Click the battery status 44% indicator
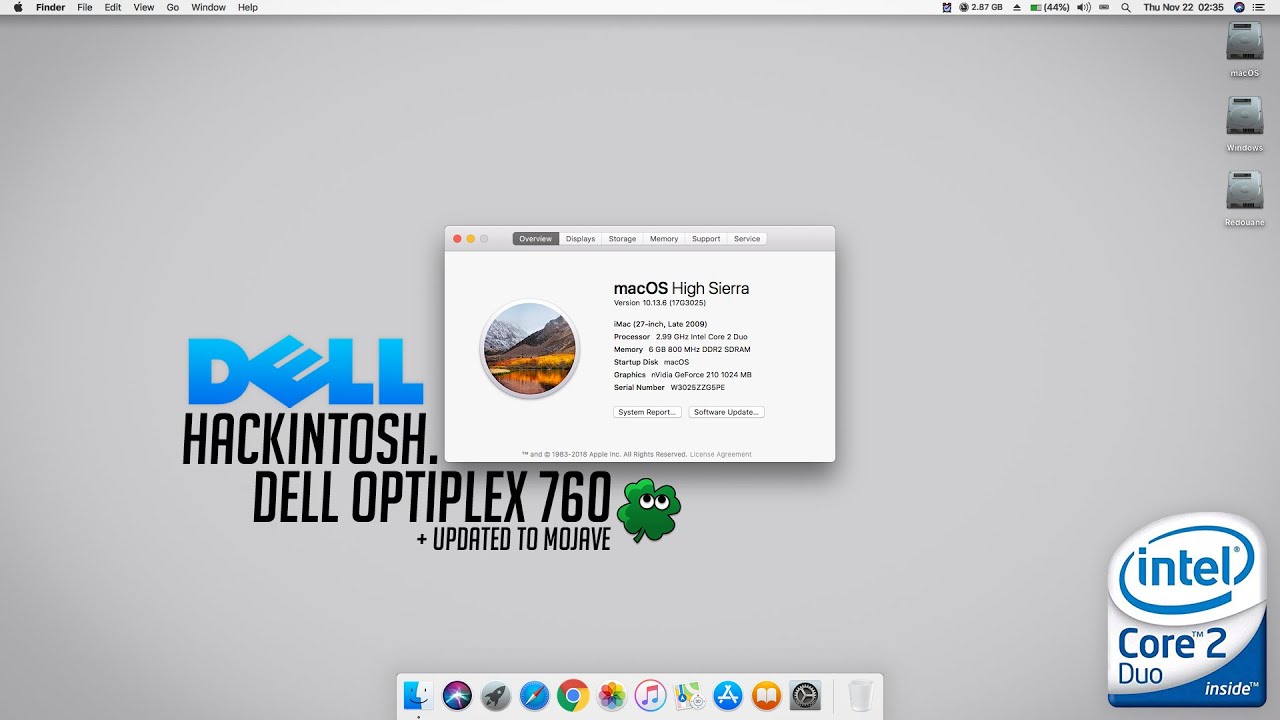This screenshot has height=720, width=1280. [1050, 7]
